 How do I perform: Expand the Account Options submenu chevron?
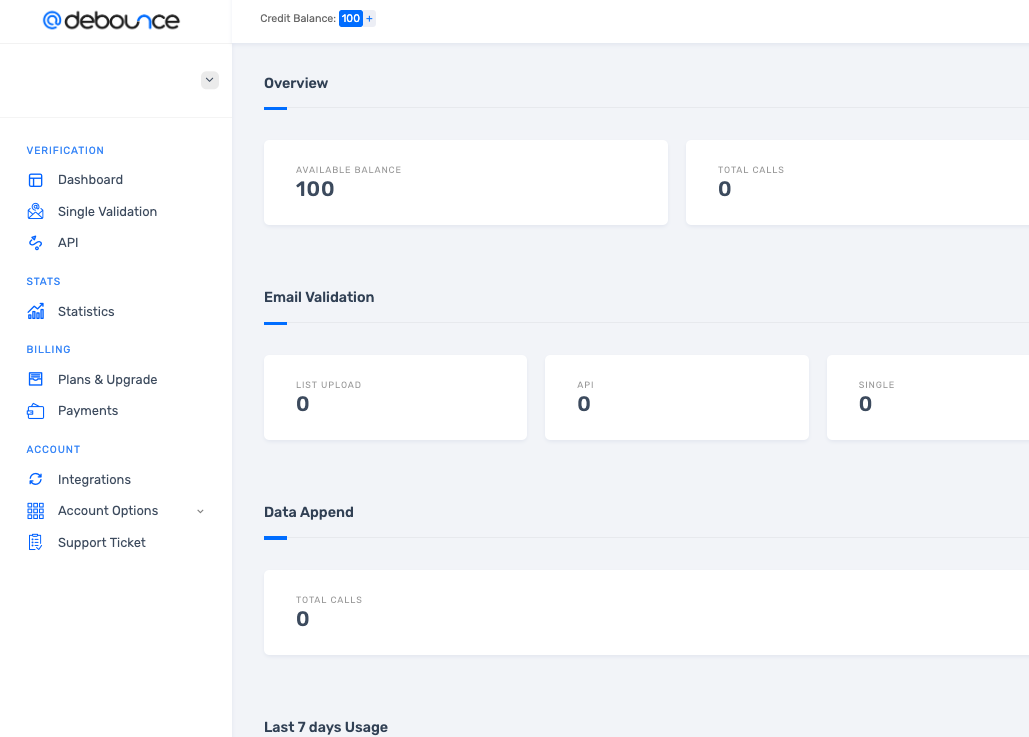pos(200,511)
